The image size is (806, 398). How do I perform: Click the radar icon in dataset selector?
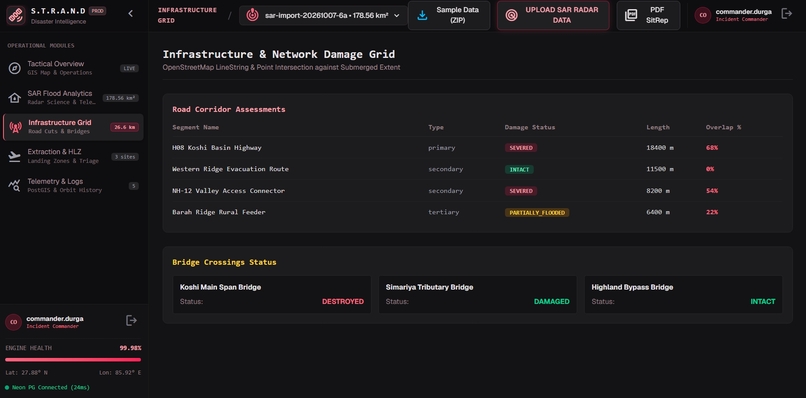(252, 15)
